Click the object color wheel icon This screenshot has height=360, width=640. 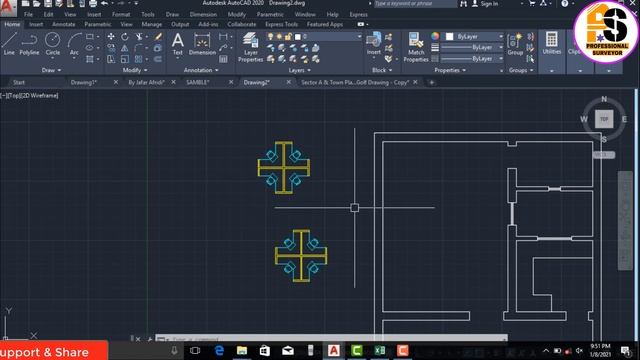coord(435,36)
